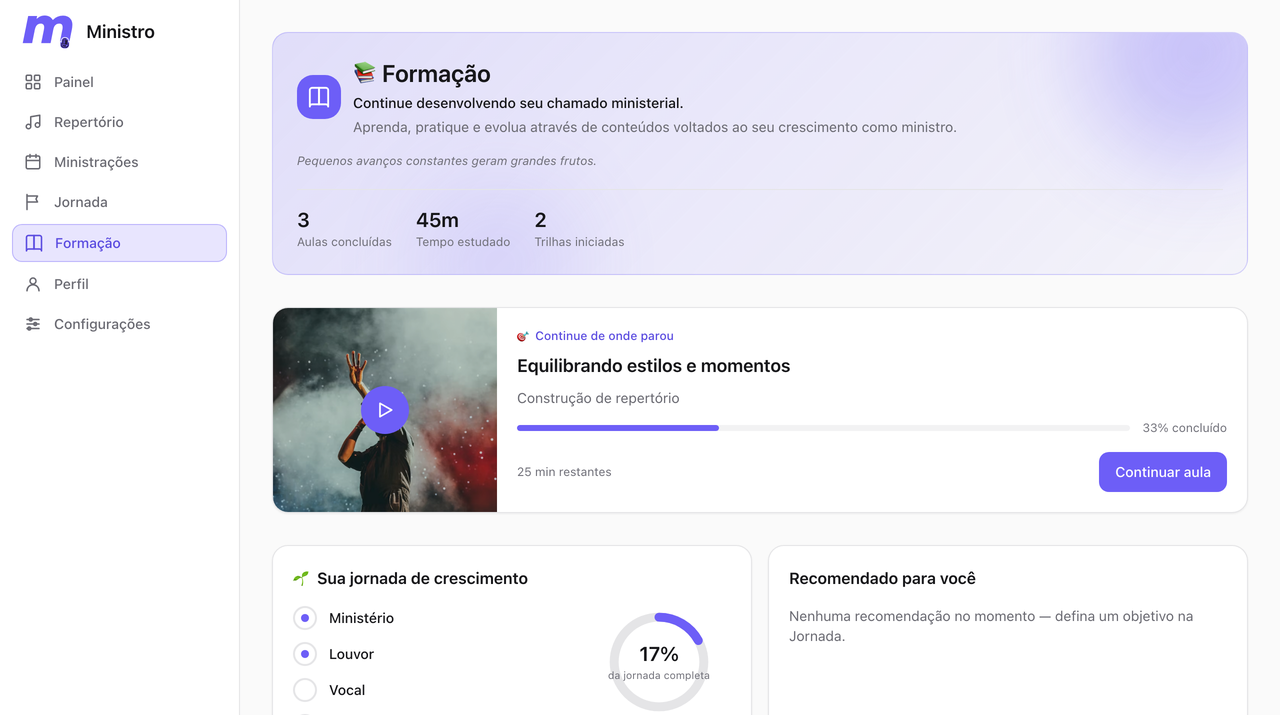The image size is (1280, 715).
Task: Click the lesson progress bar at 33%
Action: point(823,428)
